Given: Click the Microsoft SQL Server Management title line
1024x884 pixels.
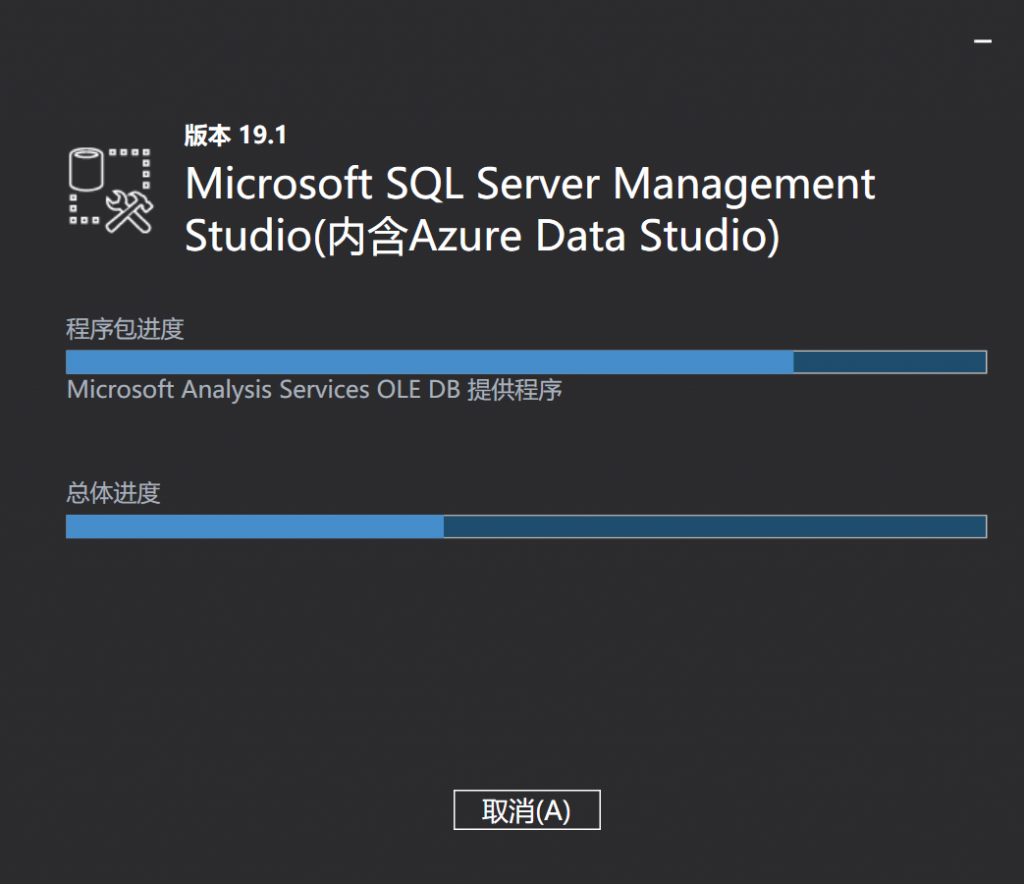Looking at the screenshot, I should pyautogui.click(x=530, y=185).
